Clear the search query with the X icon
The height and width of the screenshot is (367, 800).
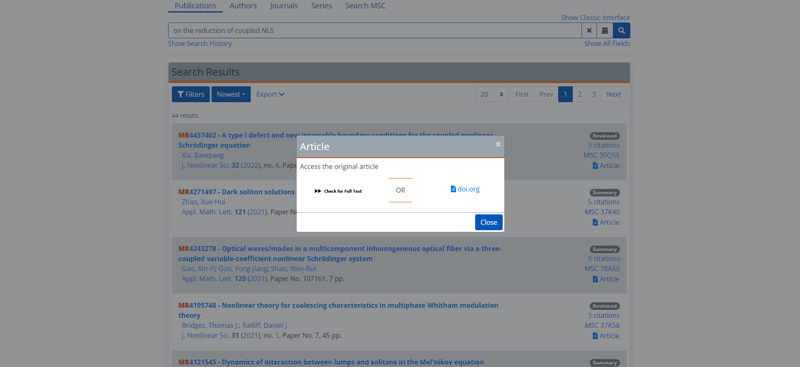click(x=589, y=31)
